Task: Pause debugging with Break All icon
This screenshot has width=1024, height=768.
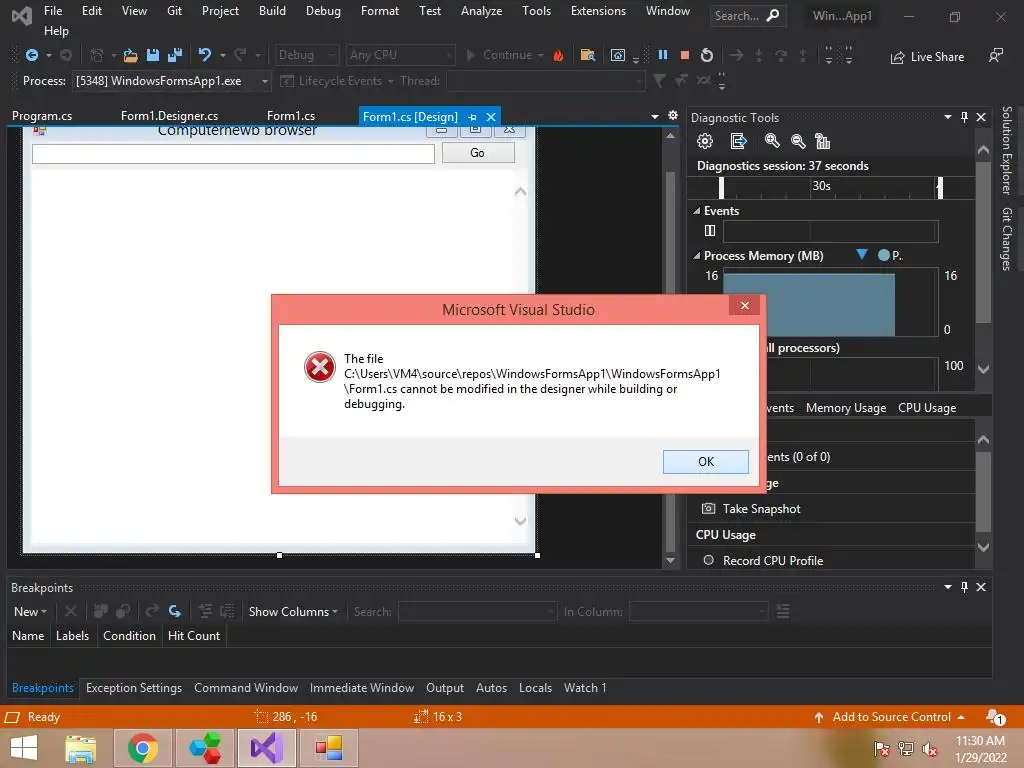Action: tap(663, 55)
